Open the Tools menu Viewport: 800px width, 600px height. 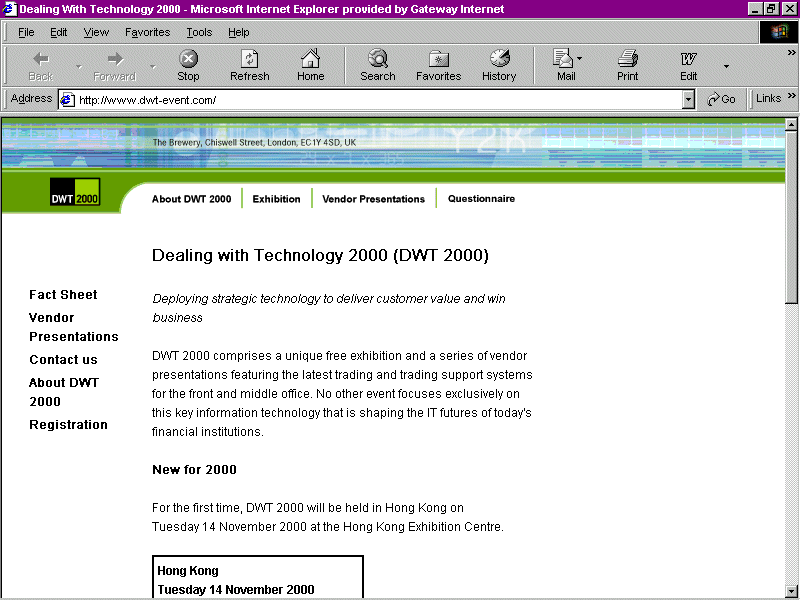(199, 32)
